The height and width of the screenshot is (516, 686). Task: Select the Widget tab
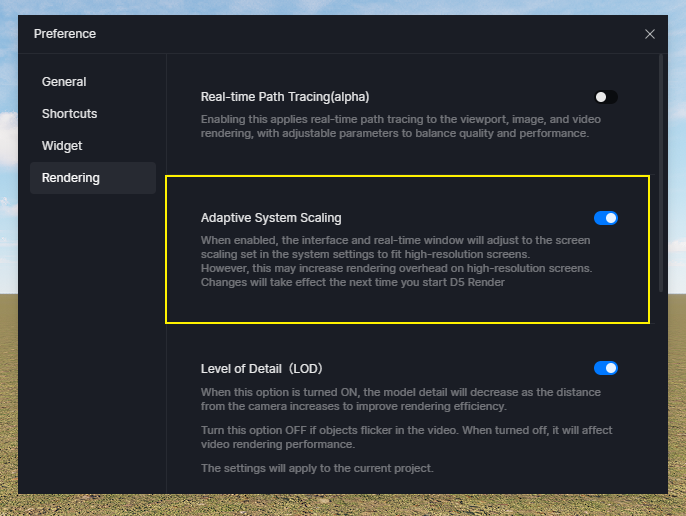[x=62, y=146]
